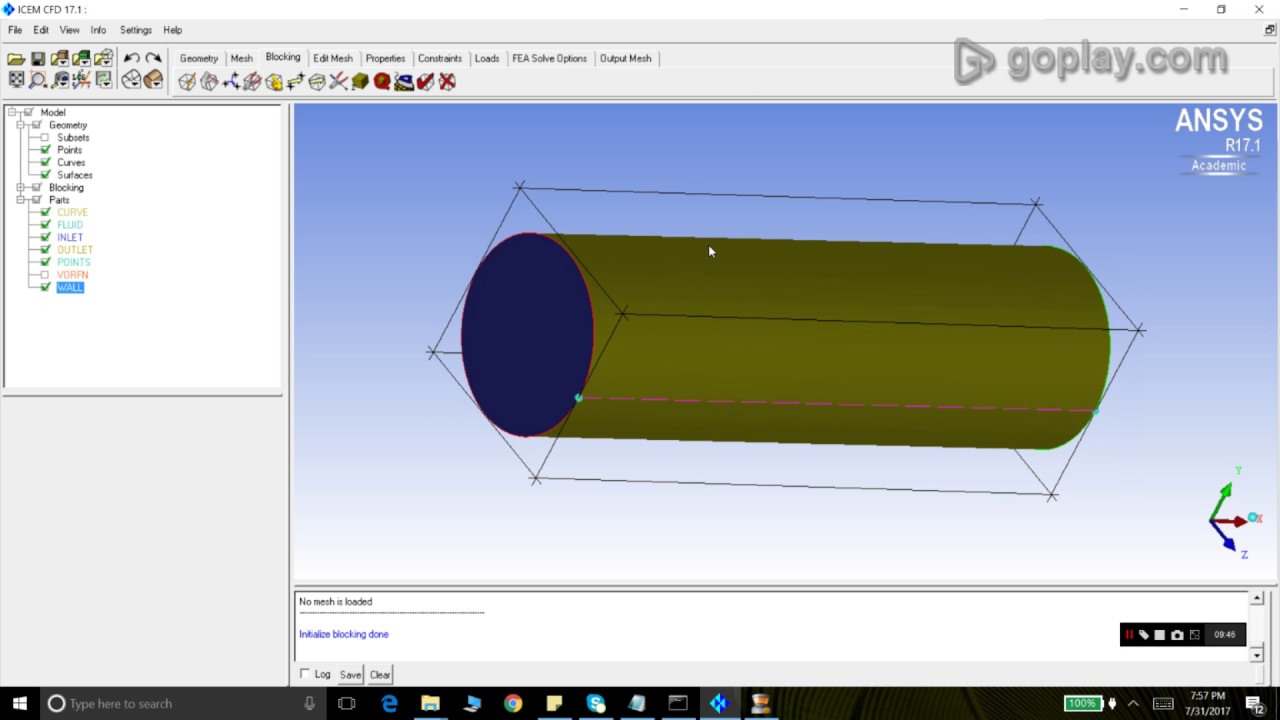
Task: Show hidden system tray icons chevron
Action: (x=1133, y=704)
